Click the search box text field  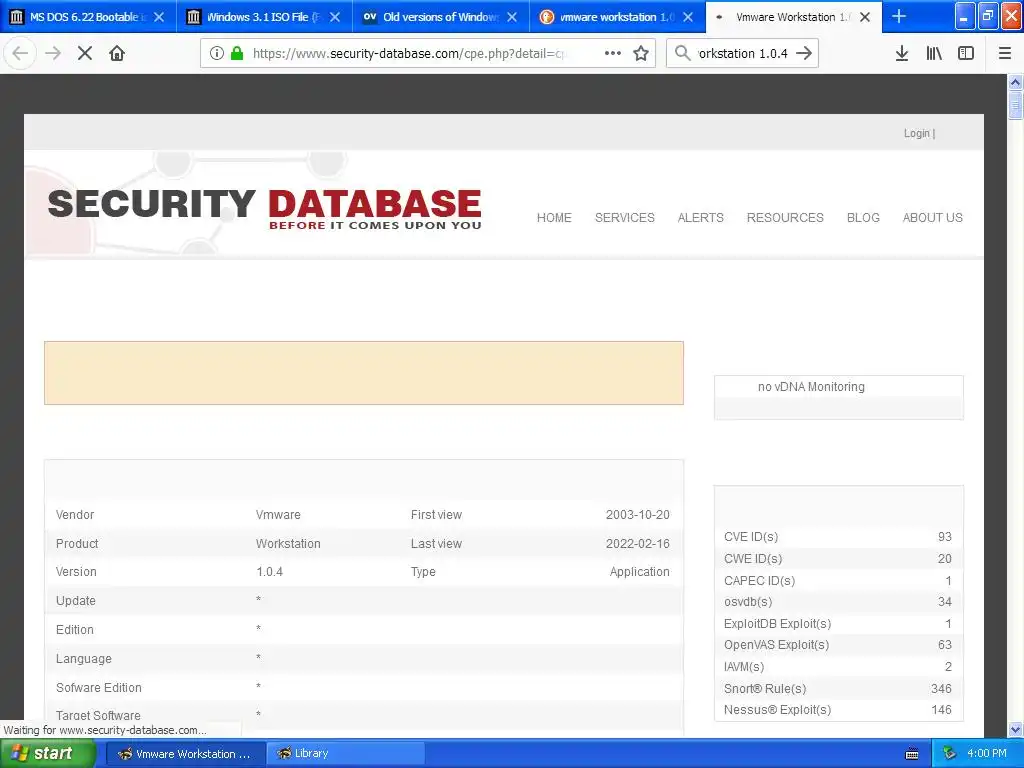pyautogui.click(x=742, y=53)
